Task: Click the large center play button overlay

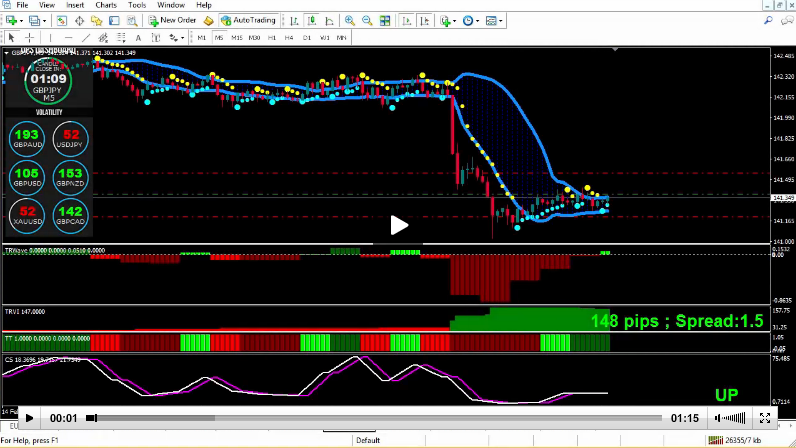Action: (x=399, y=225)
